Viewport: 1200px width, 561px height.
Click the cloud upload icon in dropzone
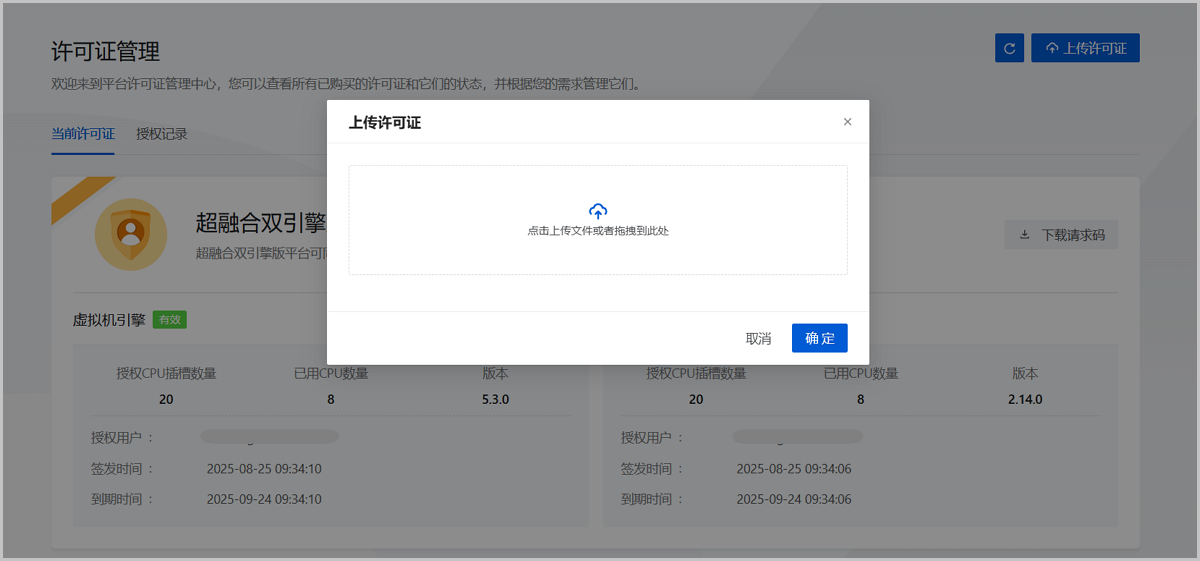[x=598, y=211]
